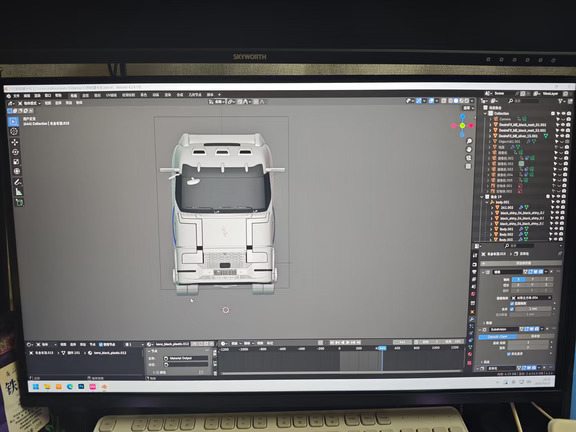Toggle Use Nodes checkbox in node editor
This screenshot has width=576, height=432.
[101, 344]
